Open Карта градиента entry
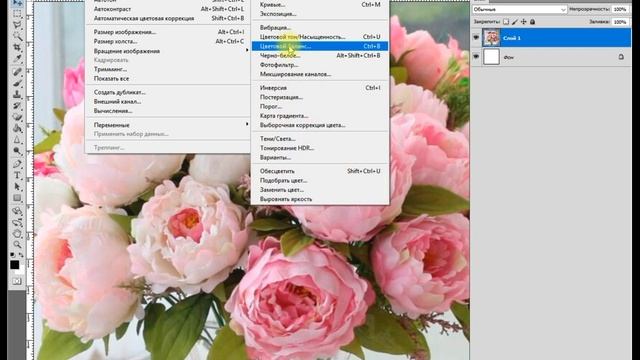640x360 pixels. pos(320,116)
